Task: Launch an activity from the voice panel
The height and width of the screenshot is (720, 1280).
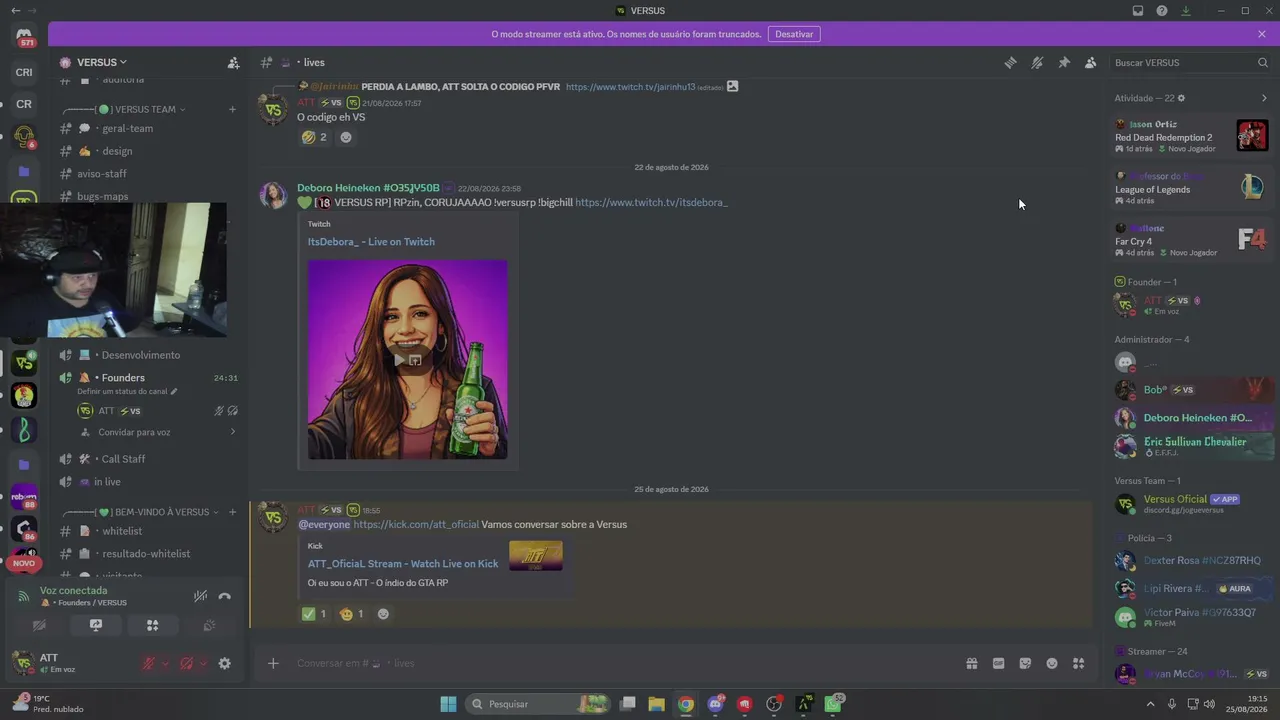Action: click(x=152, y=625)
